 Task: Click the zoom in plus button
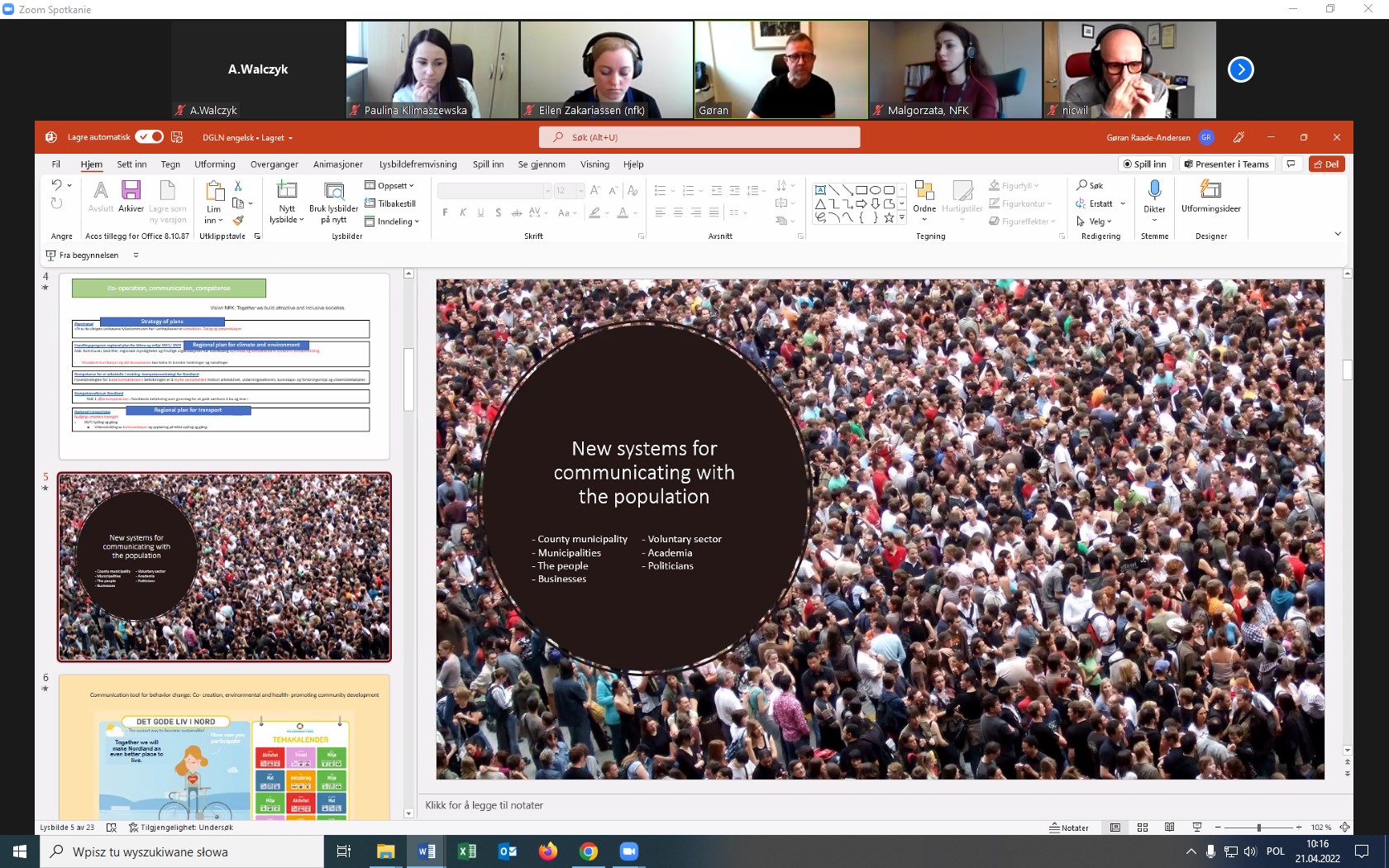tap(1299, 827)
